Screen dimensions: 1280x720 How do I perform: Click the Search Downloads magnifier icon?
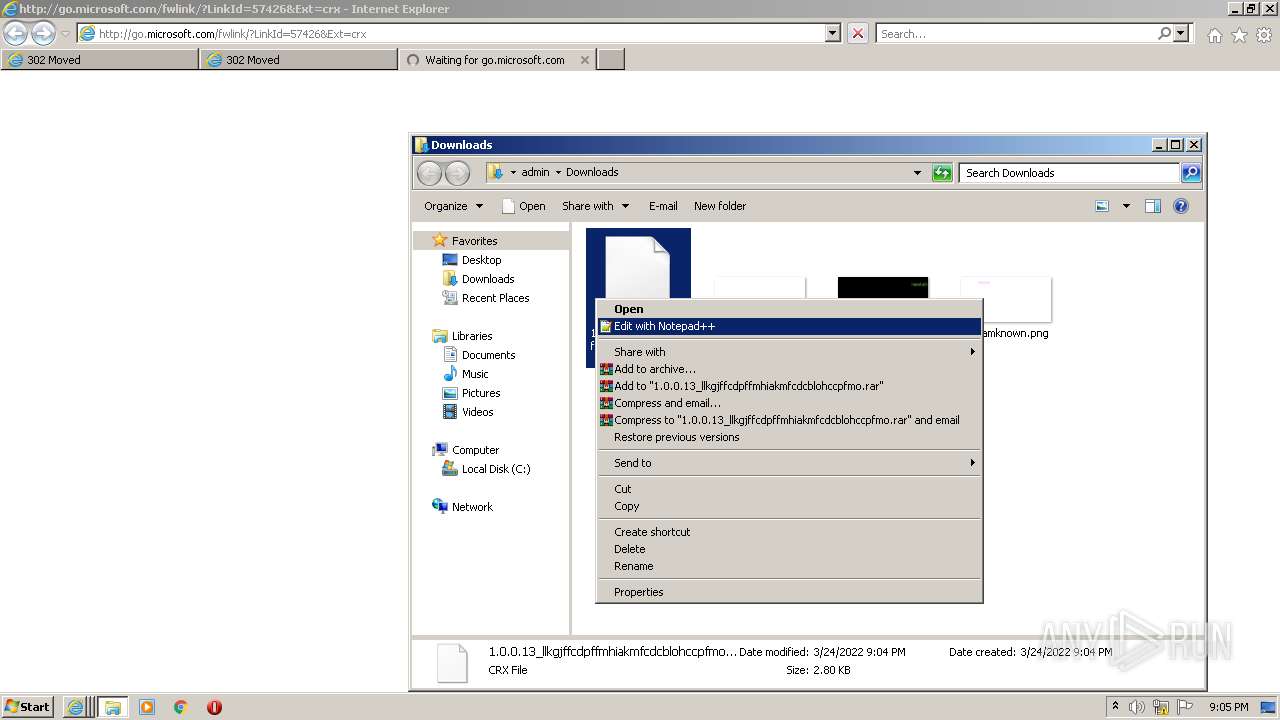[x=1190, y=173]
